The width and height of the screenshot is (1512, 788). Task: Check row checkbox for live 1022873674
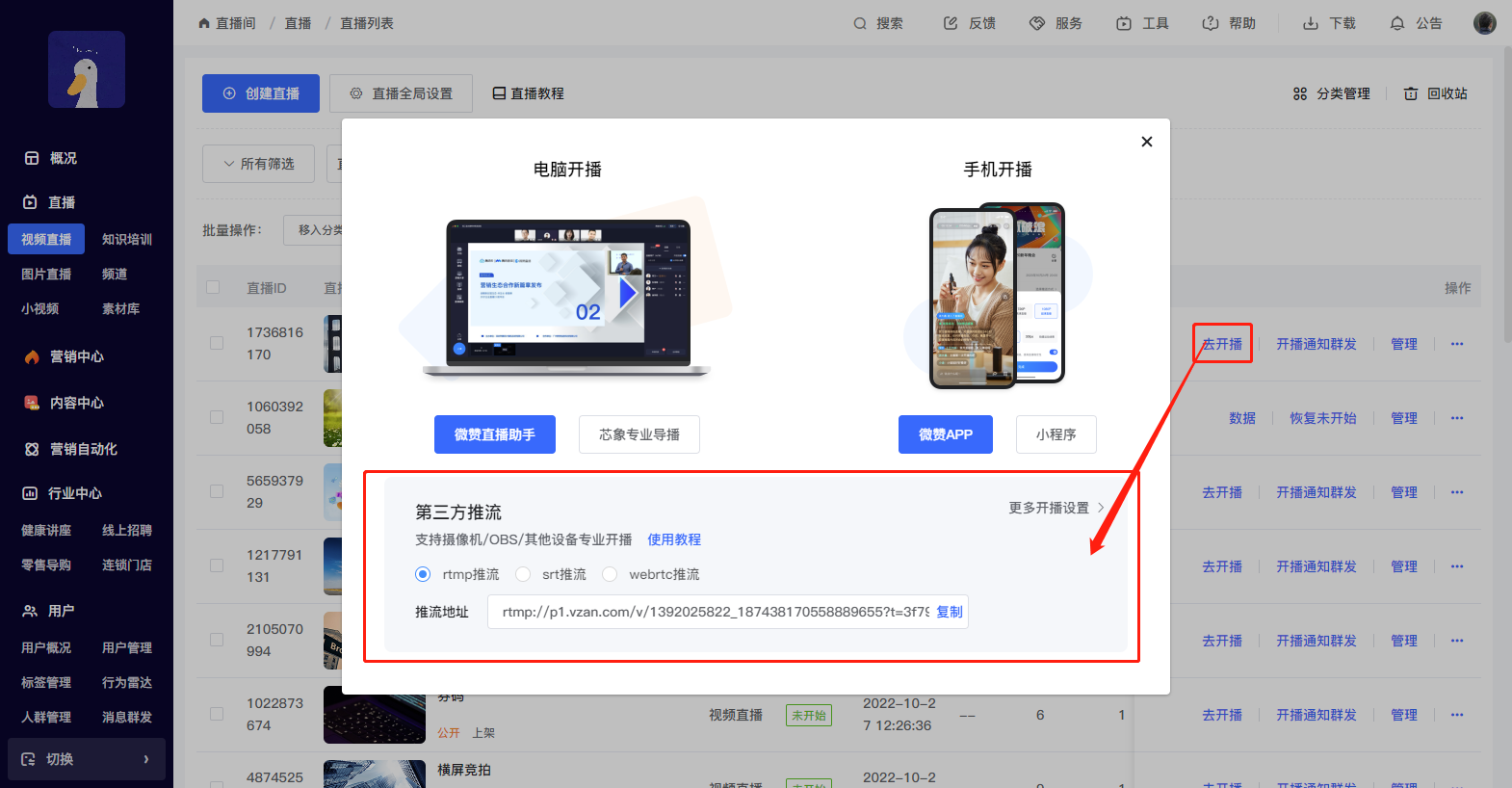217,714
